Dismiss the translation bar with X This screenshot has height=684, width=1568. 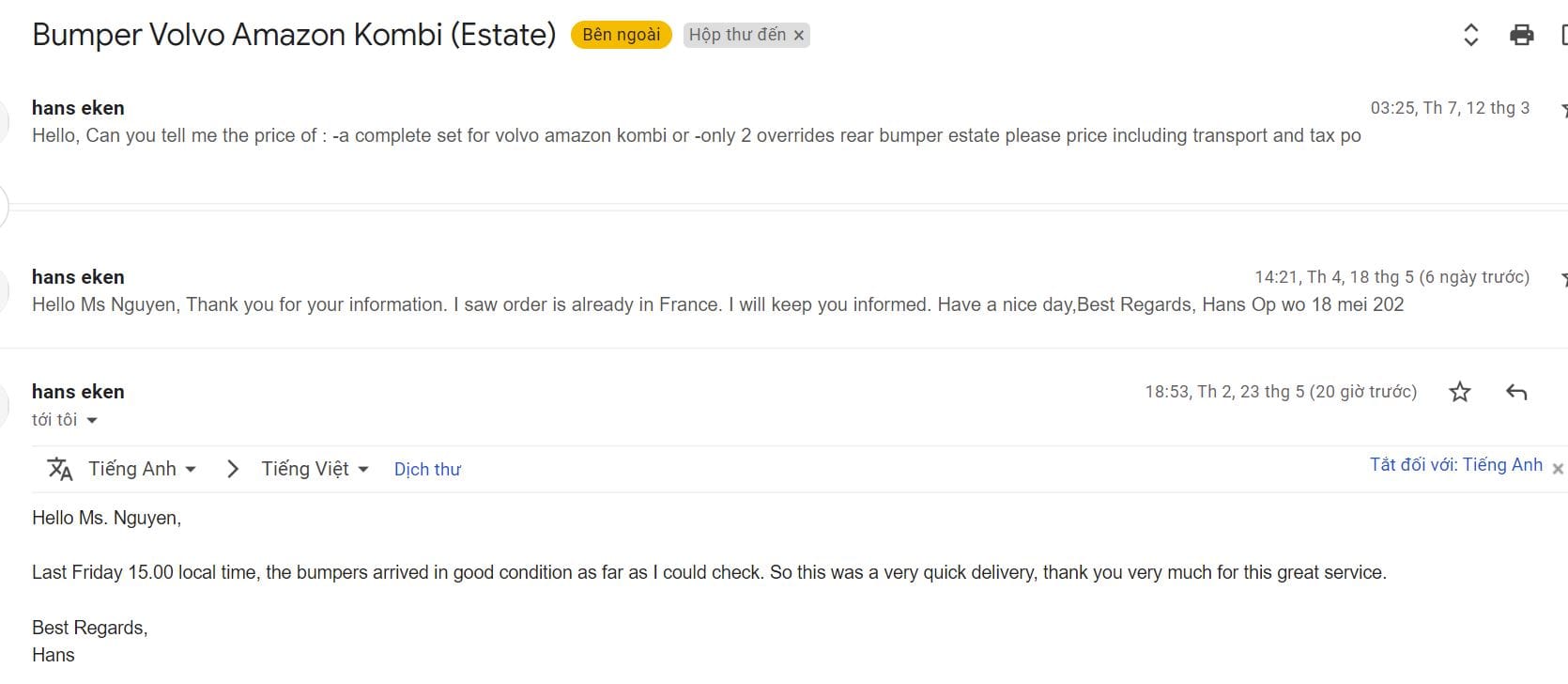click(1558, 468)
